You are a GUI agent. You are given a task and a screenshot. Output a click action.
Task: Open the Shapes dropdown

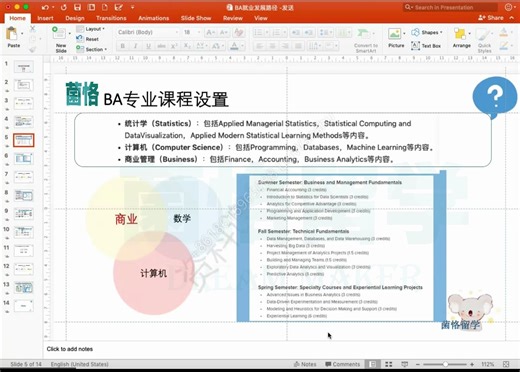pyautogui.click(x=427, y=32)
